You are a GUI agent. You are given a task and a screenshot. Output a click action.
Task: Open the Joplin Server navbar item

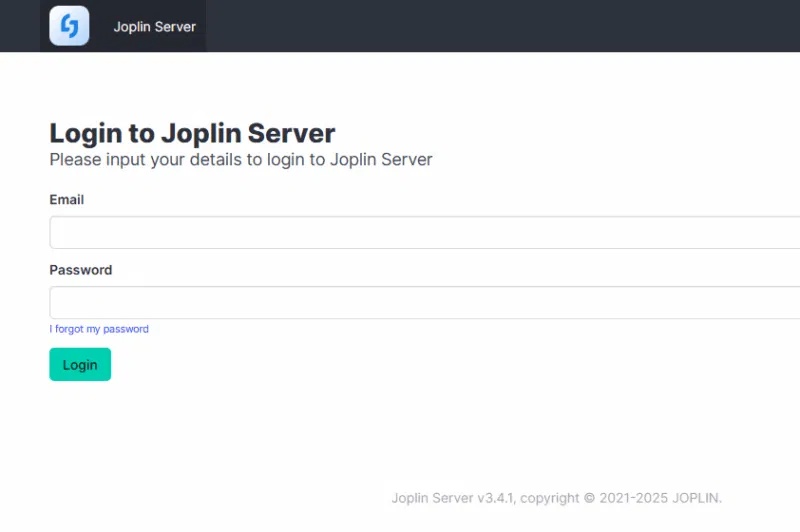point(154,27)
